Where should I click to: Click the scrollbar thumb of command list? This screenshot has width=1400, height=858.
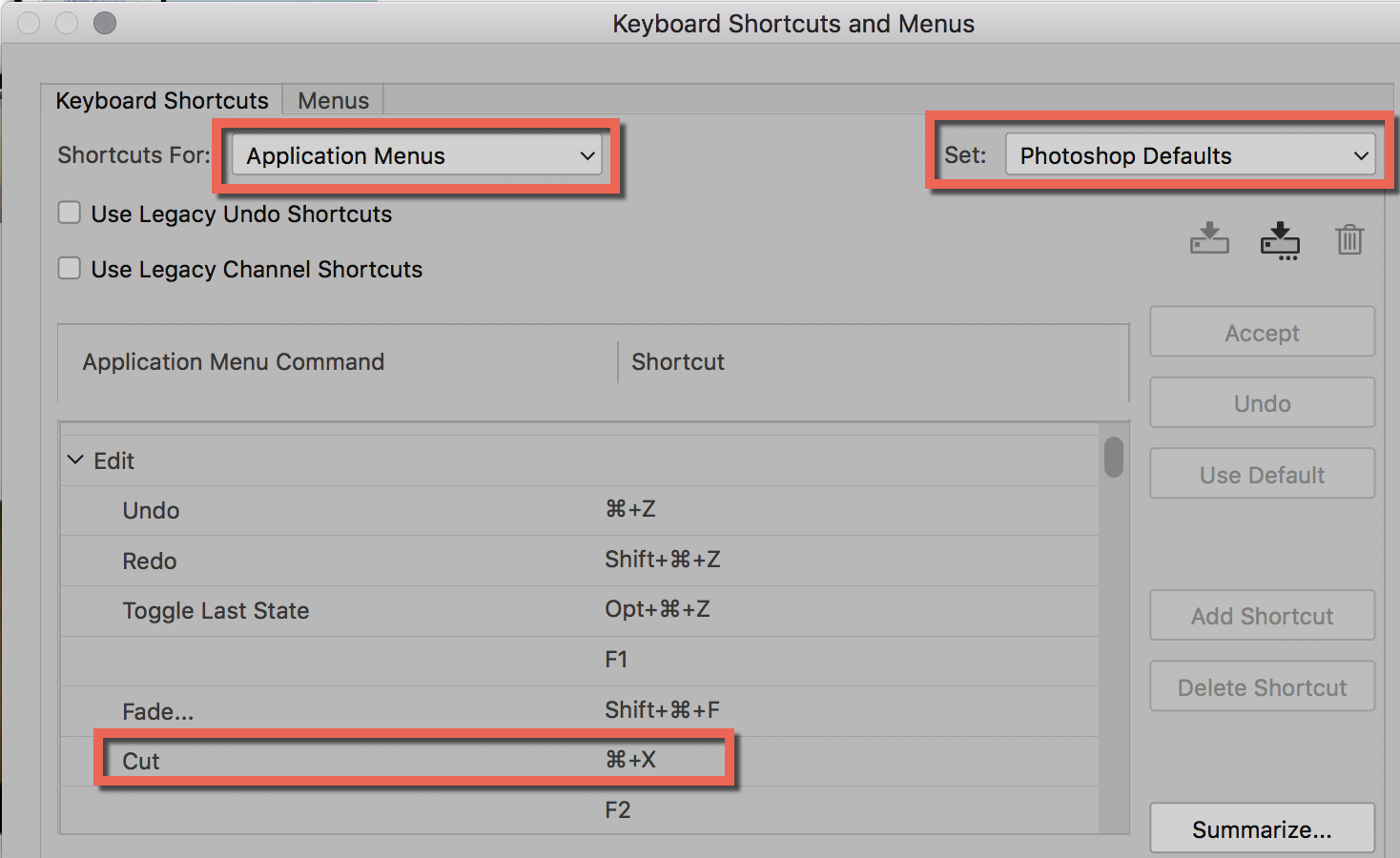coord(1113,457)
